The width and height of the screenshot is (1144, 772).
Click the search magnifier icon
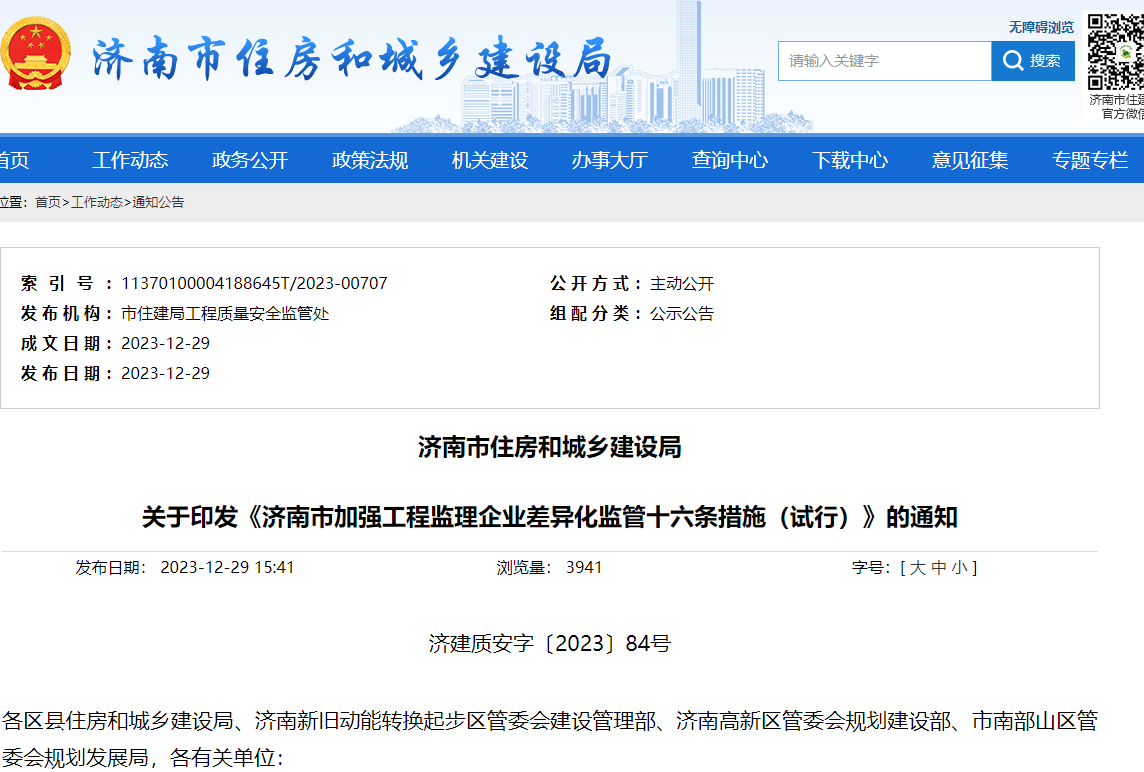click(1012, 60)
